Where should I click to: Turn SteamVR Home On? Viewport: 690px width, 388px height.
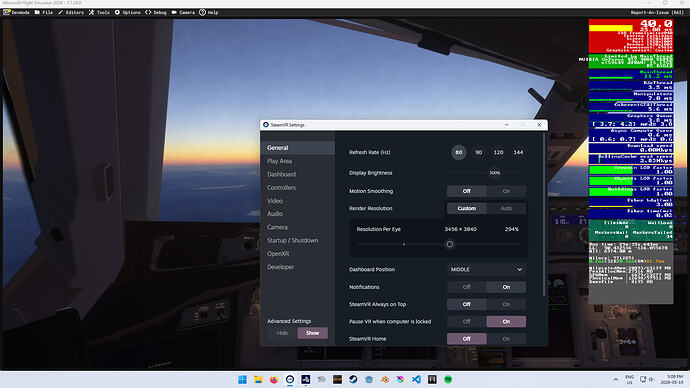tap(506, 339)
